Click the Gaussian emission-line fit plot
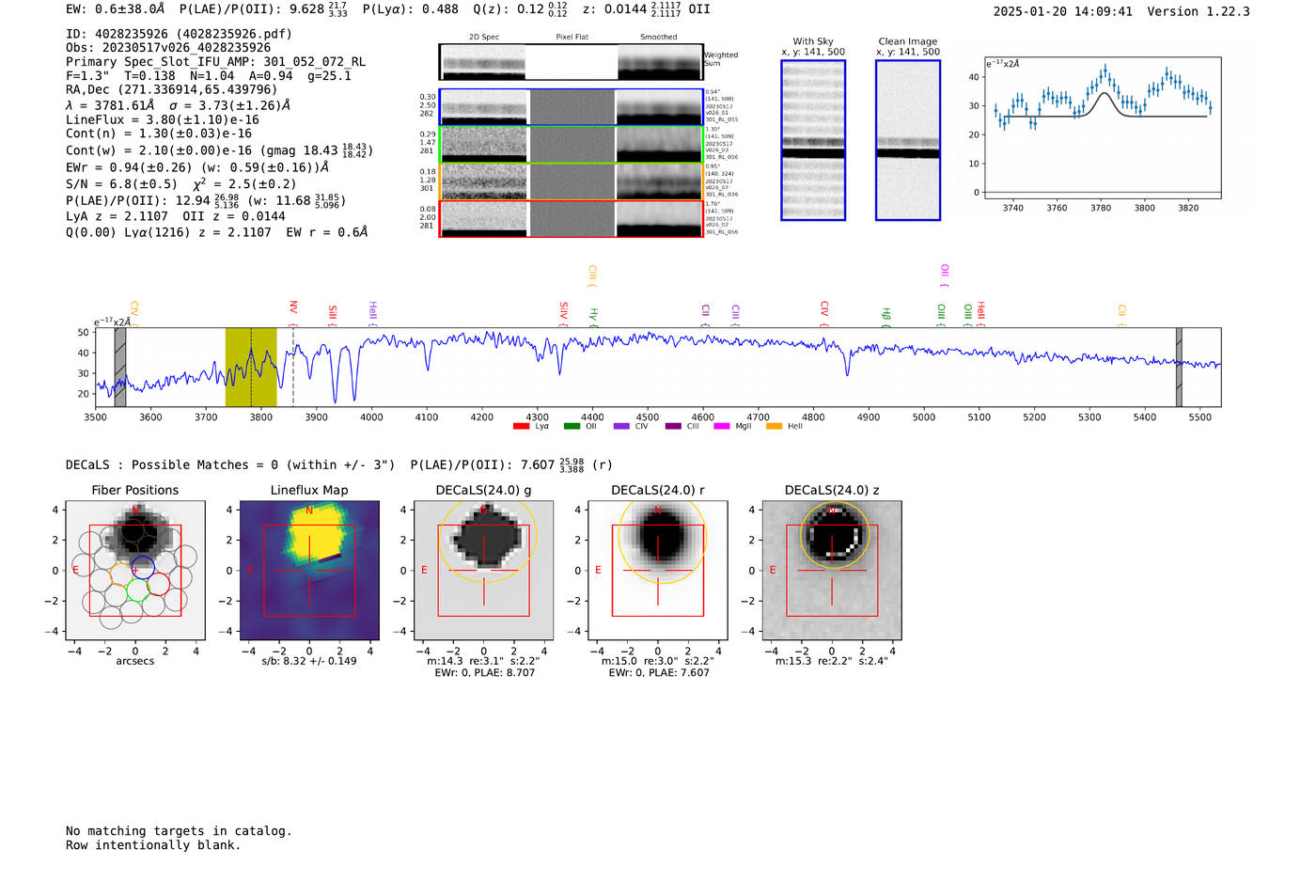The image size is (1316, 896). click(x=1102, y=128)
